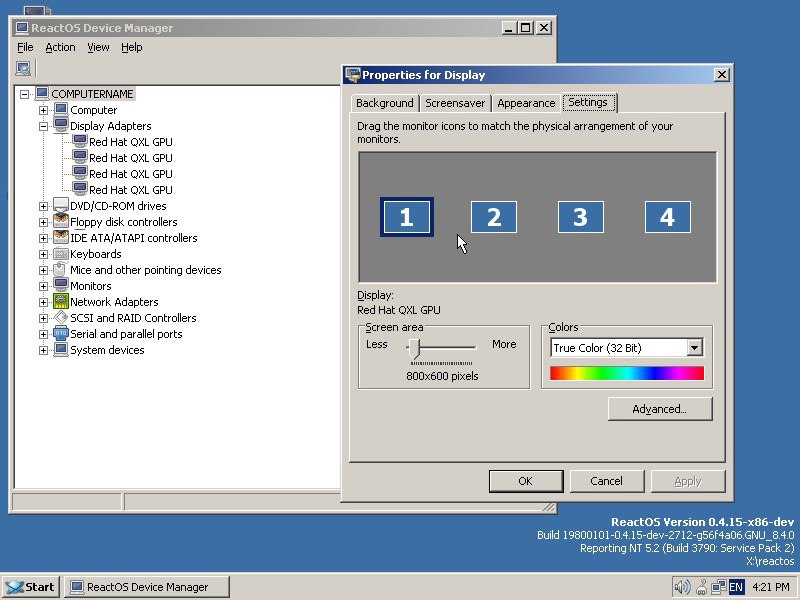This screenshot has width=800, height=600.
Task: Expand the Network Adapters node
Action: click(43, 302)
